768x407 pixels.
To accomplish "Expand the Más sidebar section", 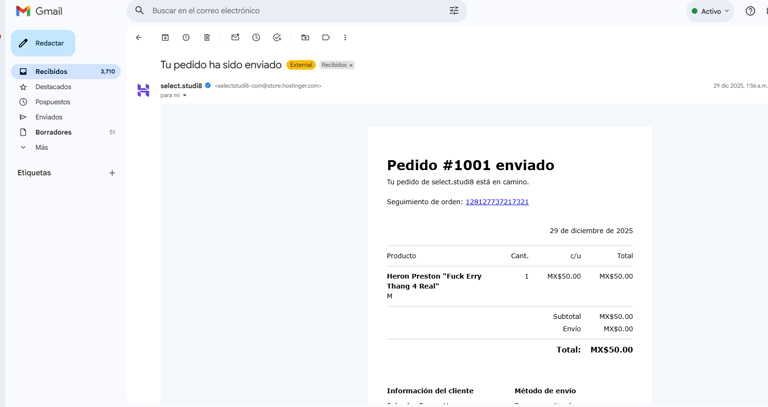I will [x=41, y=147].
